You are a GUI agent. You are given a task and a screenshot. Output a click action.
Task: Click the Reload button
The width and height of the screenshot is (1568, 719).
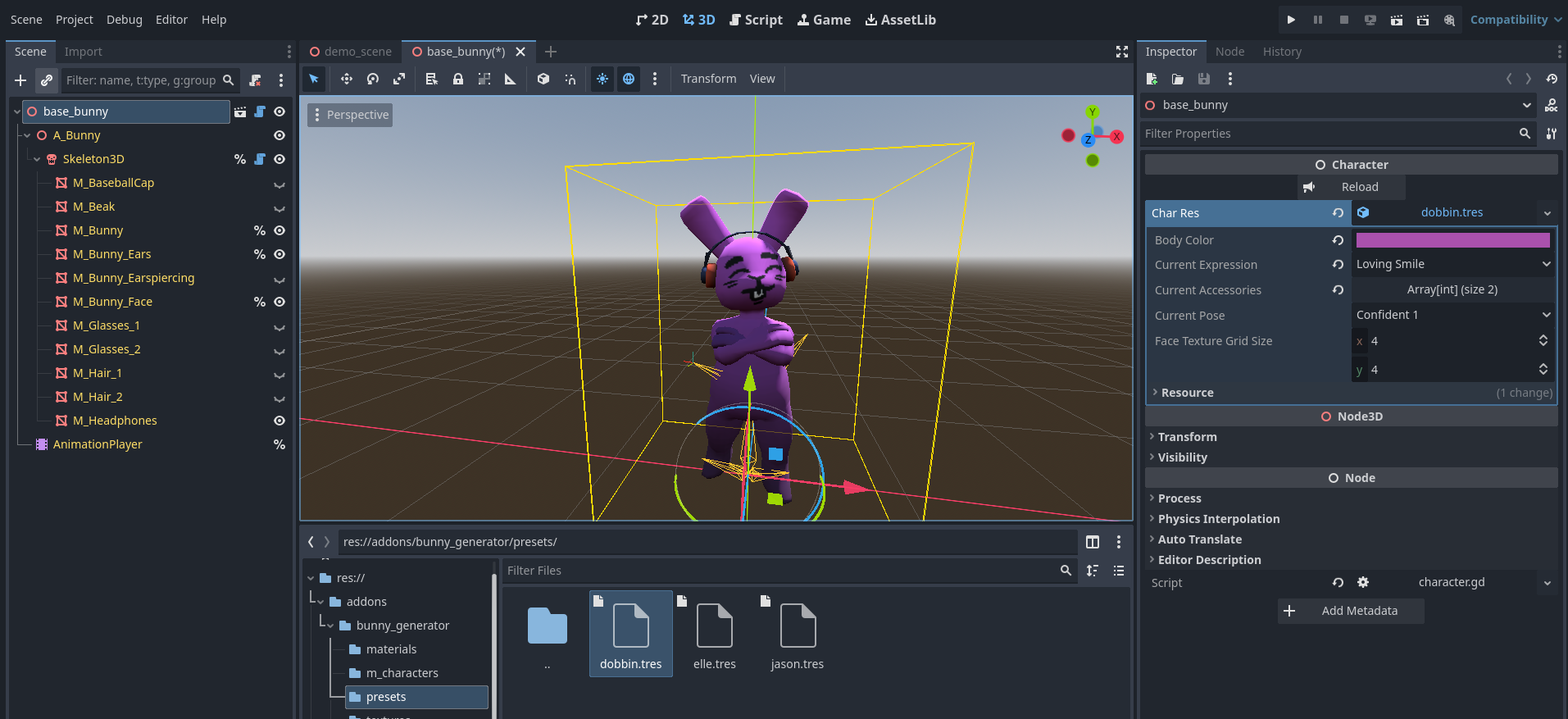click(1351, 187)
